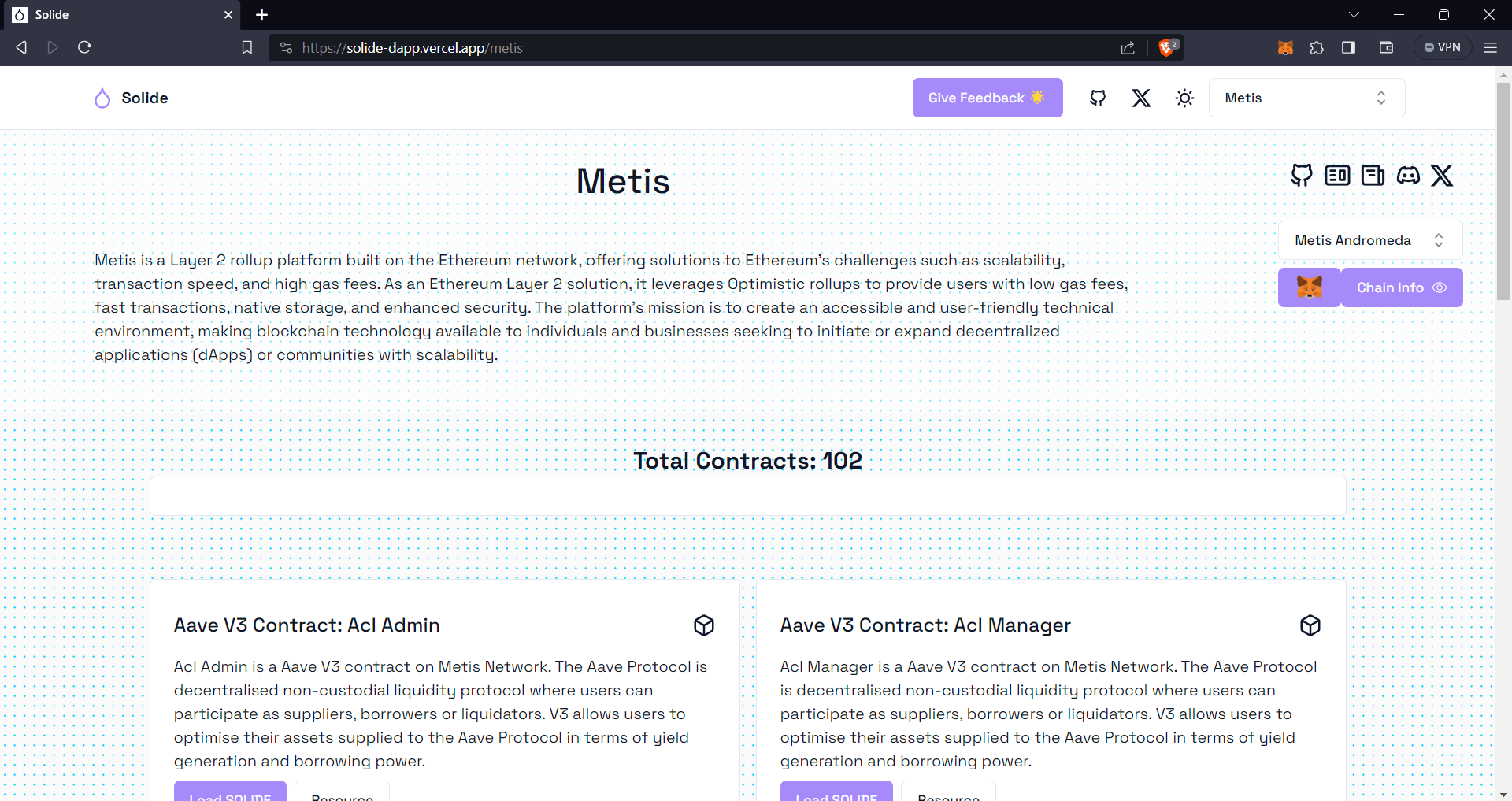Open the Metis X icon beside the title
The image size is (1512, 801).
[1442, 175]
